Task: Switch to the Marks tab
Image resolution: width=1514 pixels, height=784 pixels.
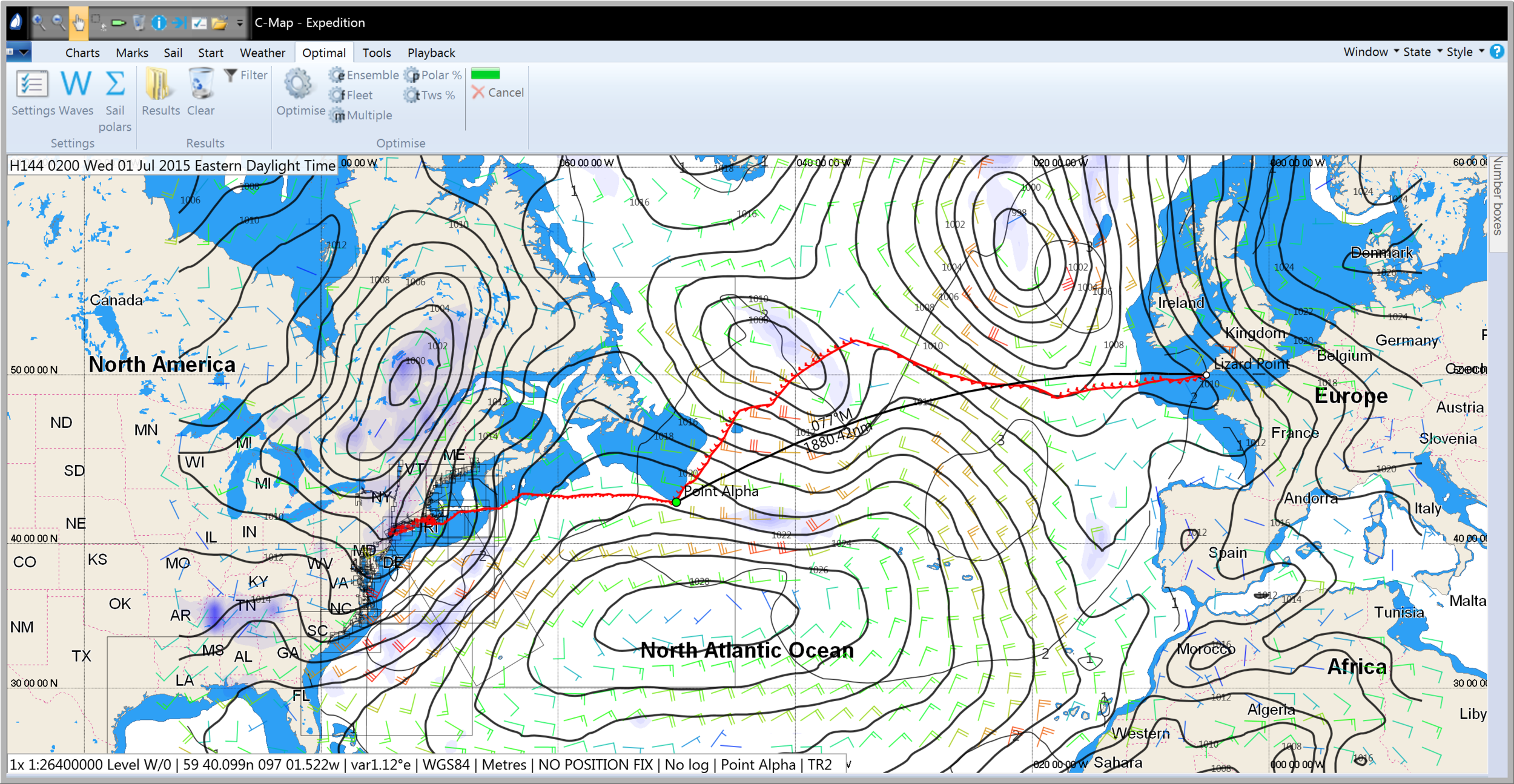Action: click(x=132, y=53)
